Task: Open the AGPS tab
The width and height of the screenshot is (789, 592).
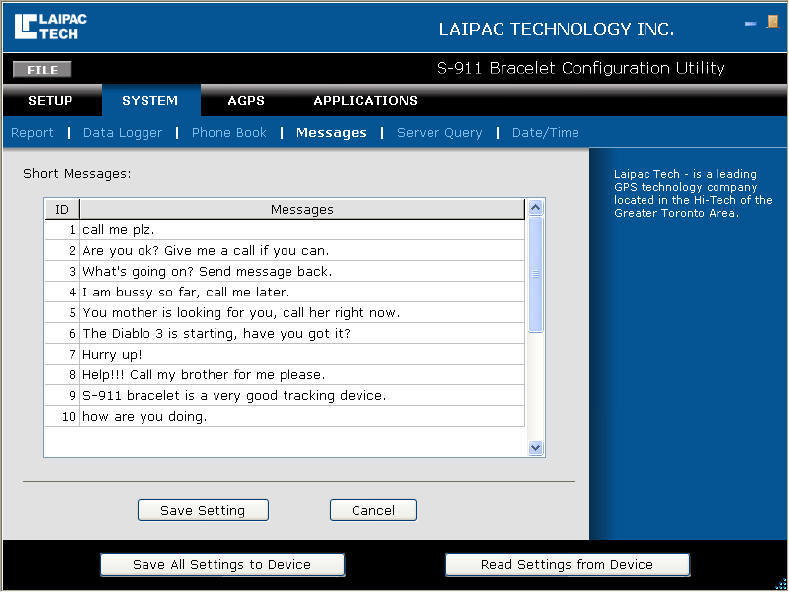Action: 246,101
